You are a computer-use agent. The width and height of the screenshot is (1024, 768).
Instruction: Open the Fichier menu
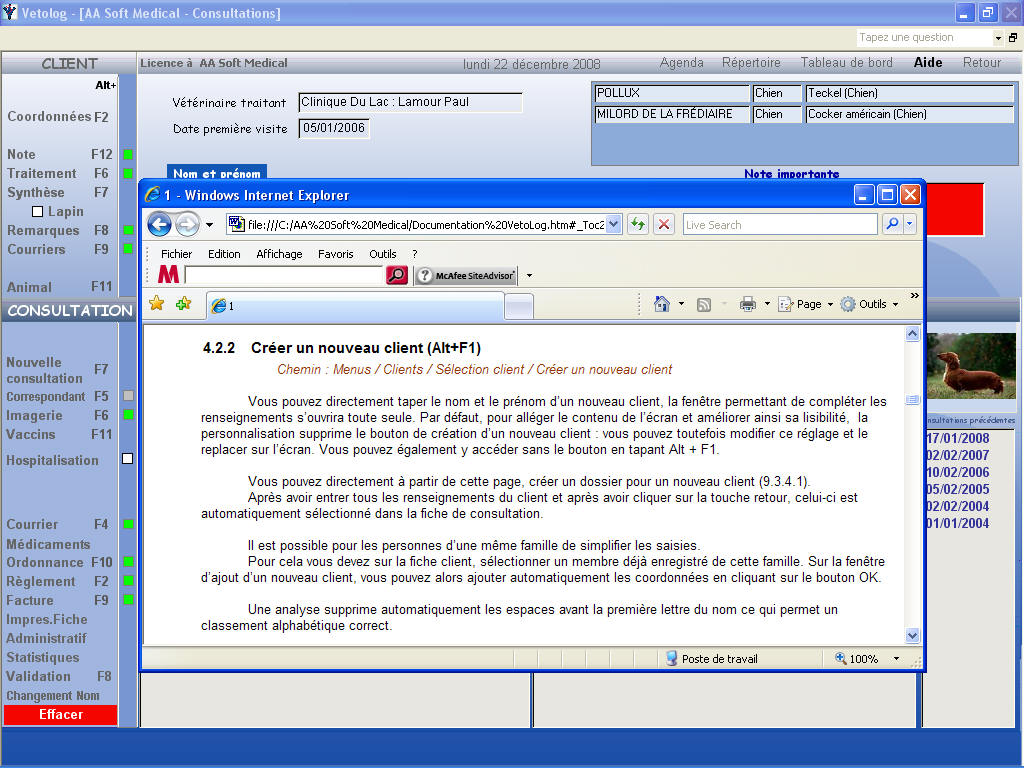pos(176,254)
